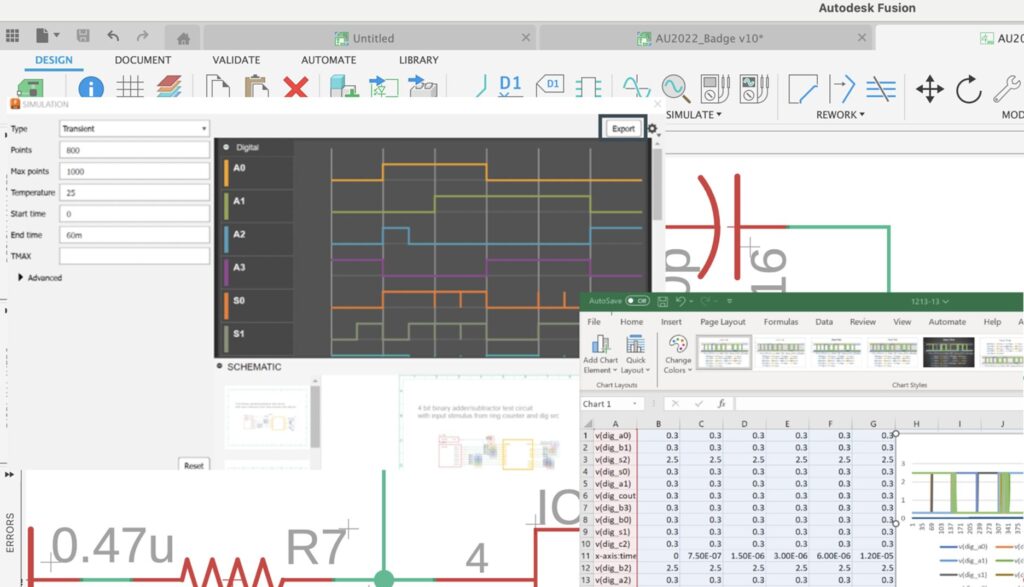Select the D1 tag Value tool
This screenshot has height=587, width=1024.
(x=550, y=85)
